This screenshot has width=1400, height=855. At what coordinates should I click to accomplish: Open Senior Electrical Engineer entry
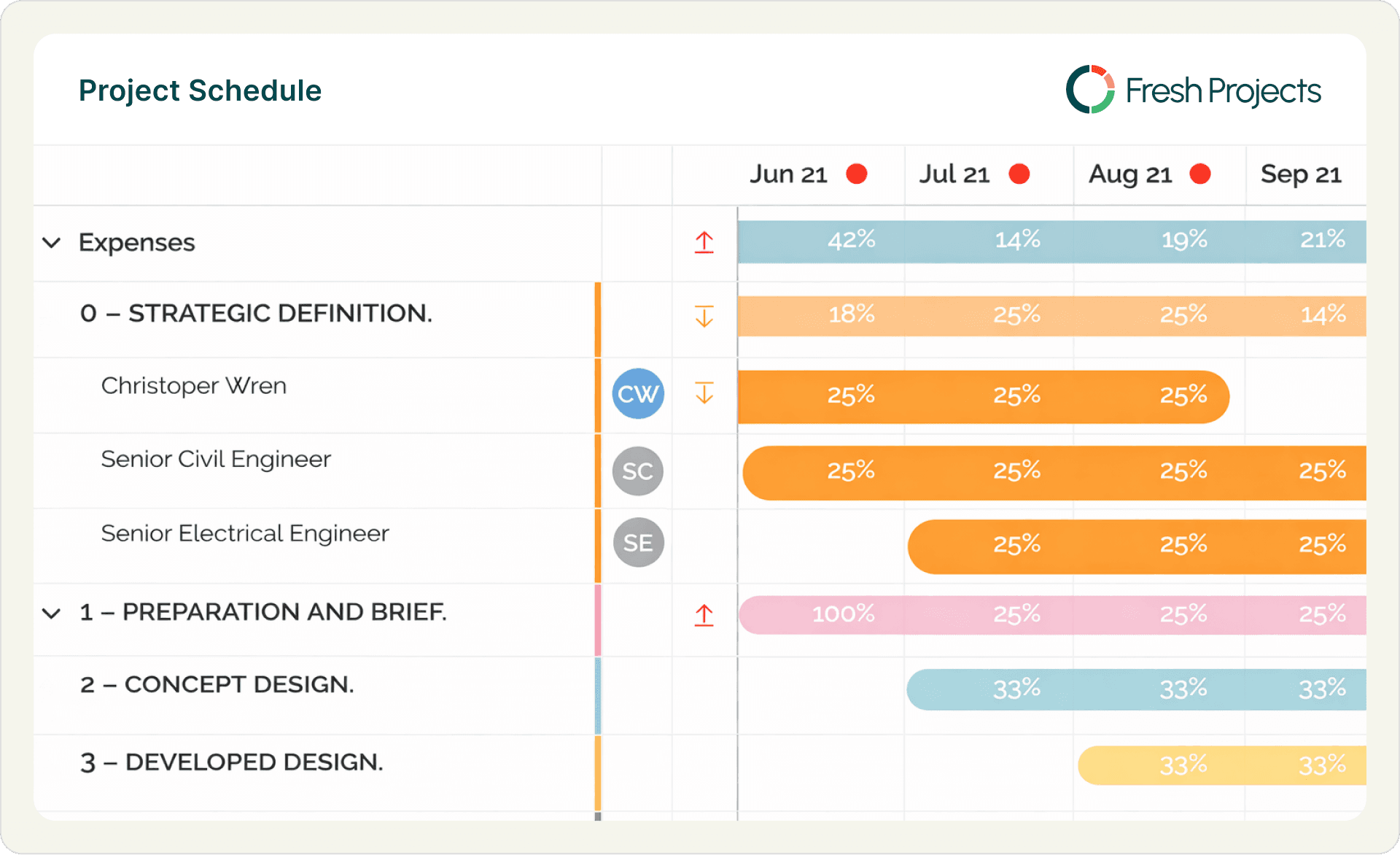click(x=245, y=534)
